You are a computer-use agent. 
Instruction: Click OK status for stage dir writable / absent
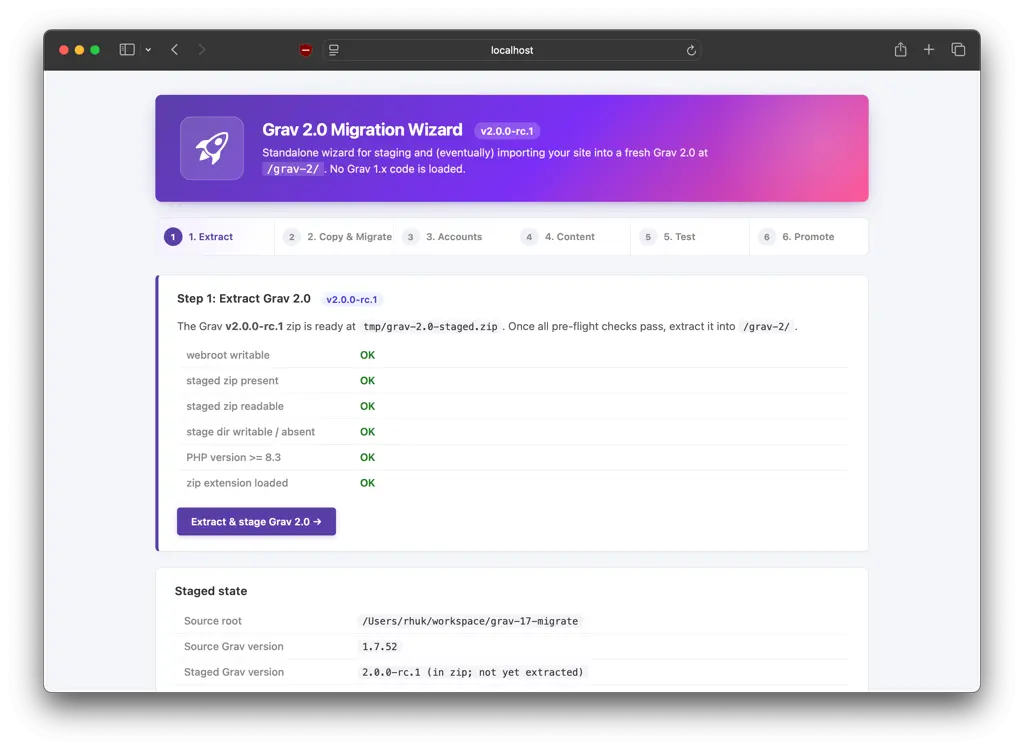[368, 431]
